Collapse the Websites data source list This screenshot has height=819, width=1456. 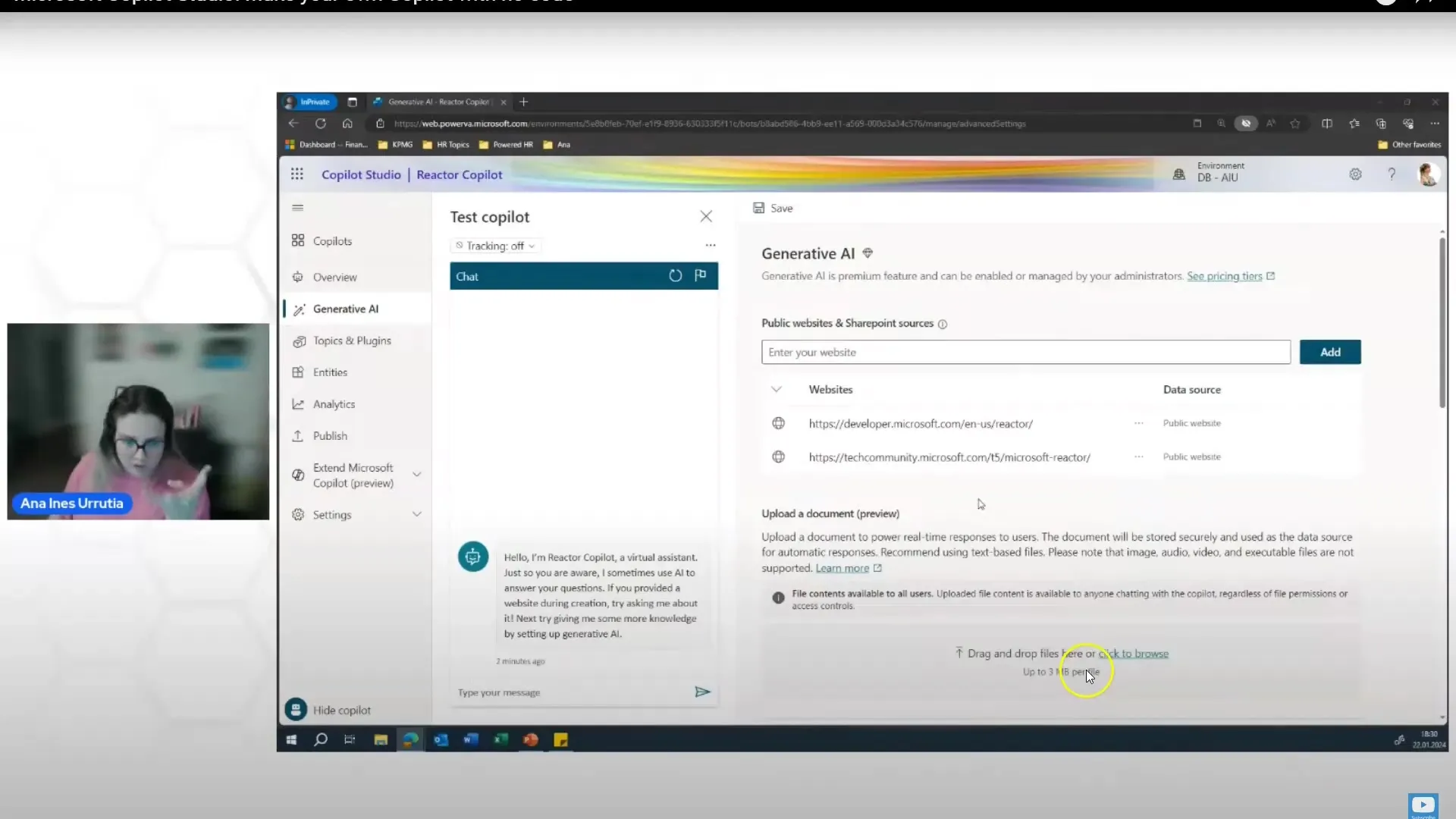(777, 389)
